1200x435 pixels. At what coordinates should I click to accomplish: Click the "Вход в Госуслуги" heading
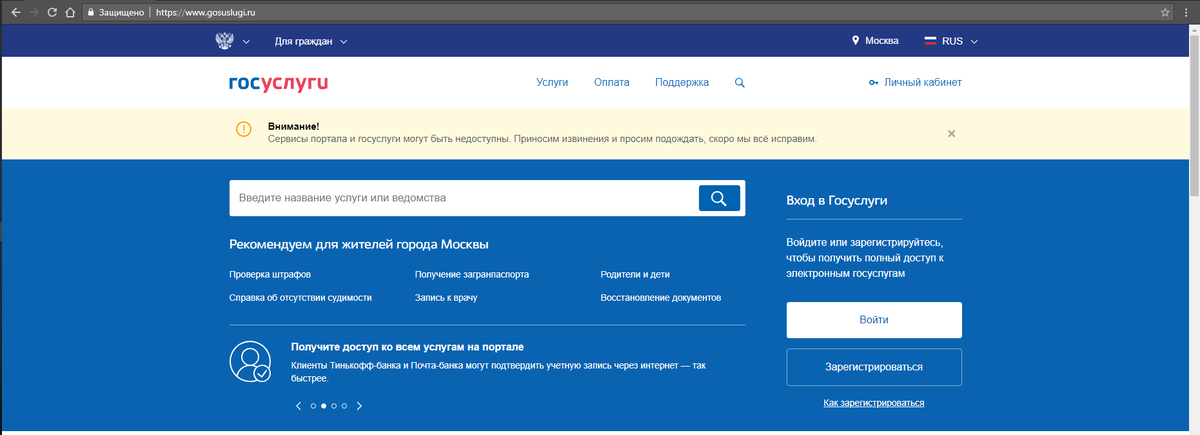click(x=837, y=201)
